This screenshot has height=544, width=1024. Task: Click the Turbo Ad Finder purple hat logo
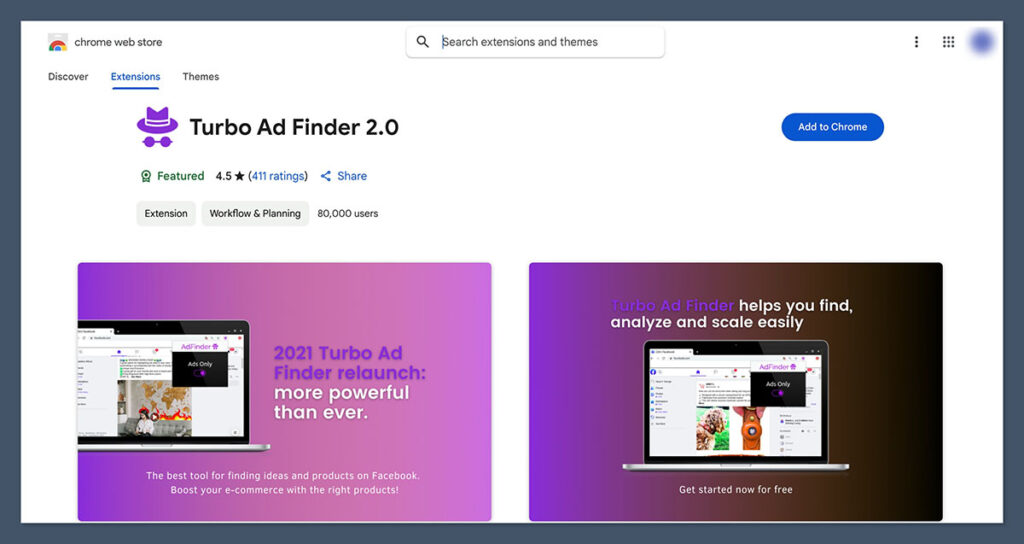[x=157, y=127]
